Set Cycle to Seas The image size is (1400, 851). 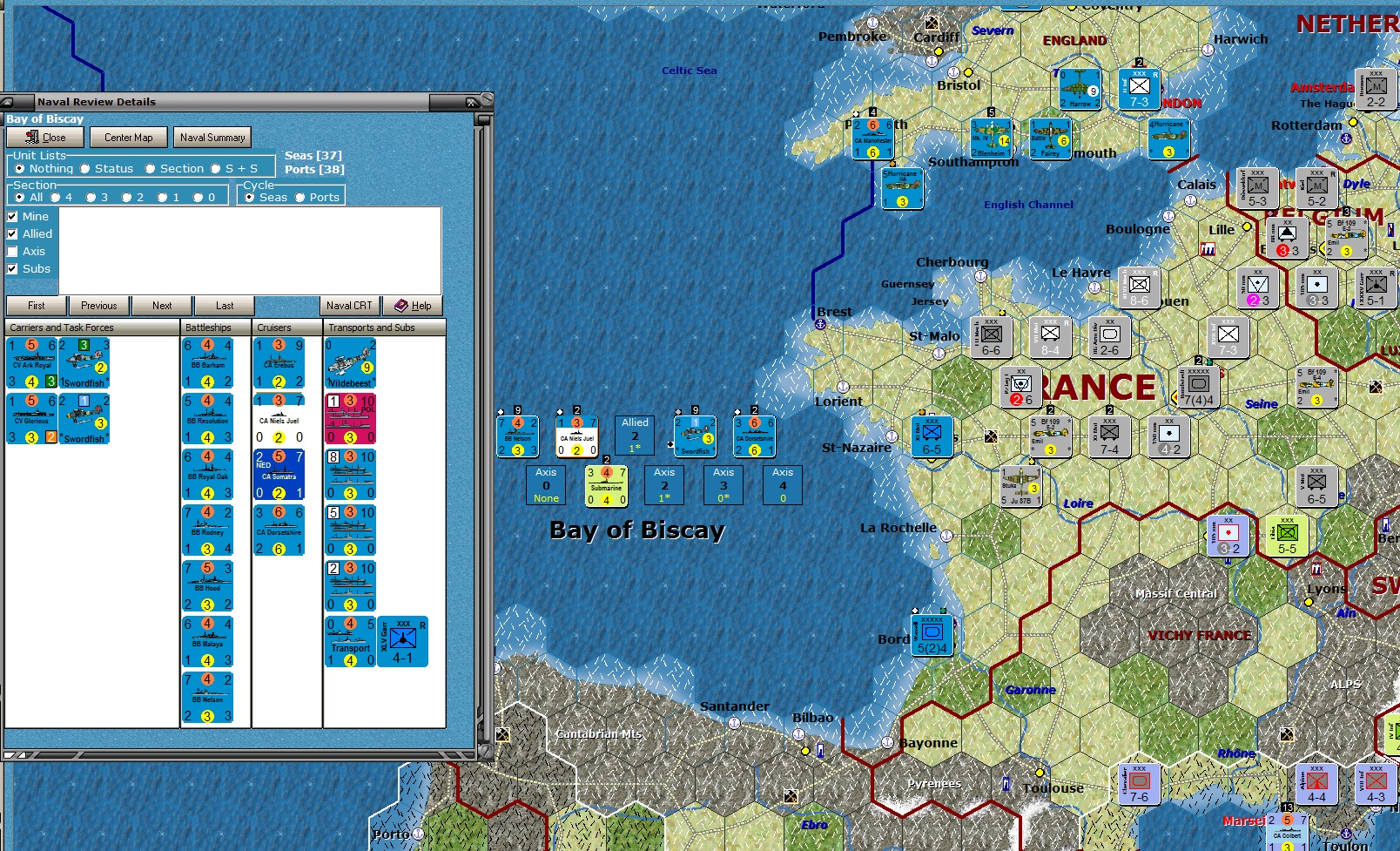(266, 198)
